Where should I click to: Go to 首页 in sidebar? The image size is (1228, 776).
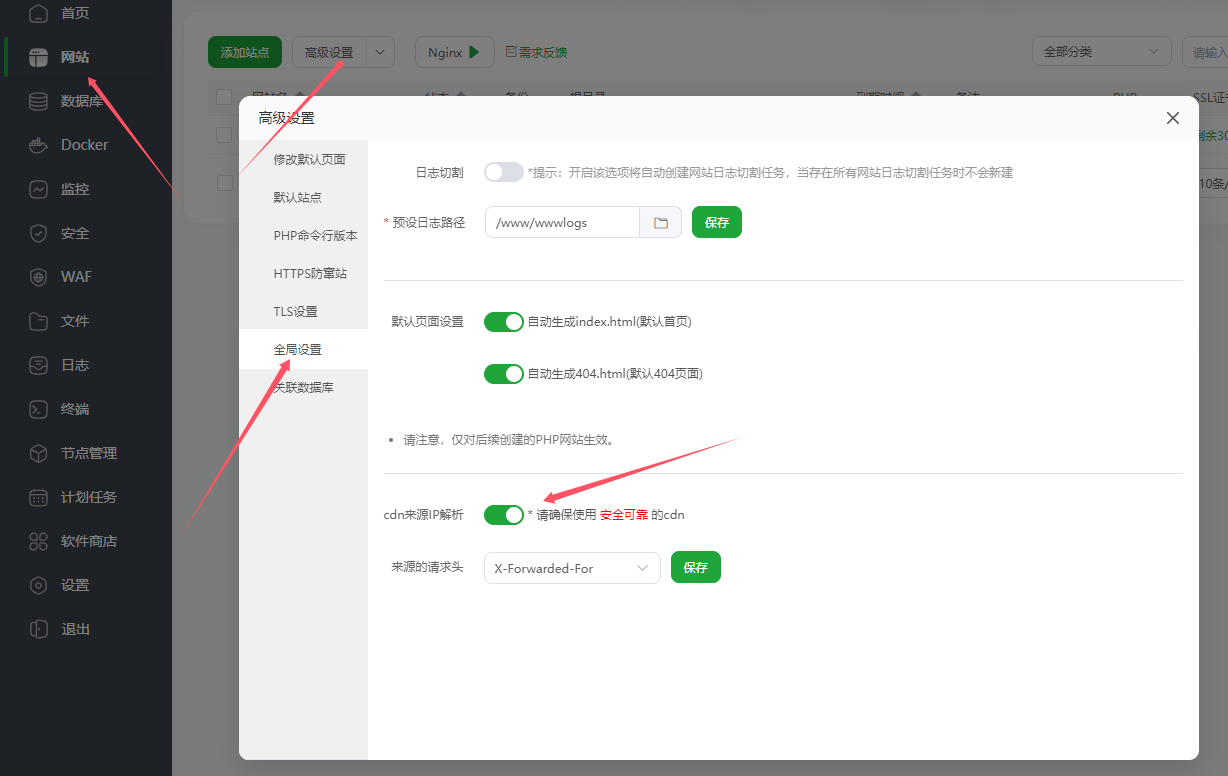(x=75, y=13)
